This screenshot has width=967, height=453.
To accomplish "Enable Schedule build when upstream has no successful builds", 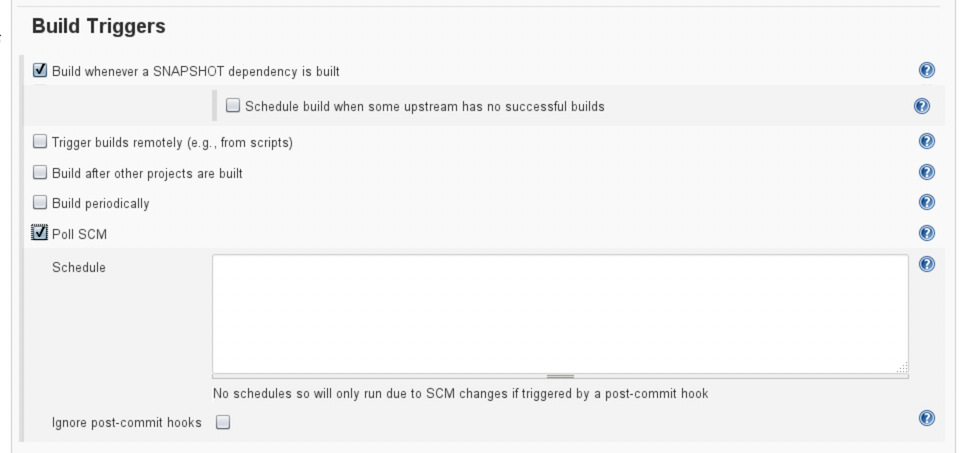I will 233,105.
